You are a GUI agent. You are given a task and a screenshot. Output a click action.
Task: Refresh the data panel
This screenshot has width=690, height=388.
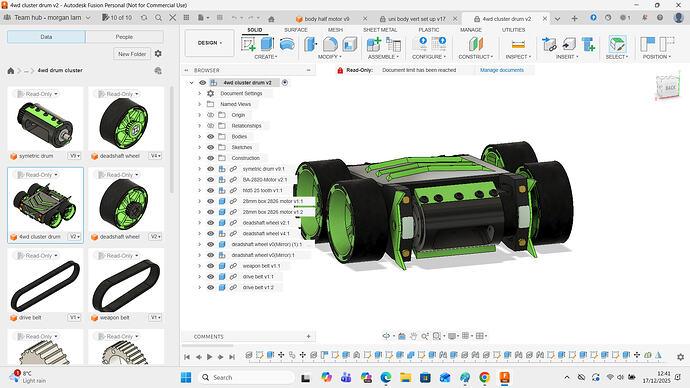[144, 18]
